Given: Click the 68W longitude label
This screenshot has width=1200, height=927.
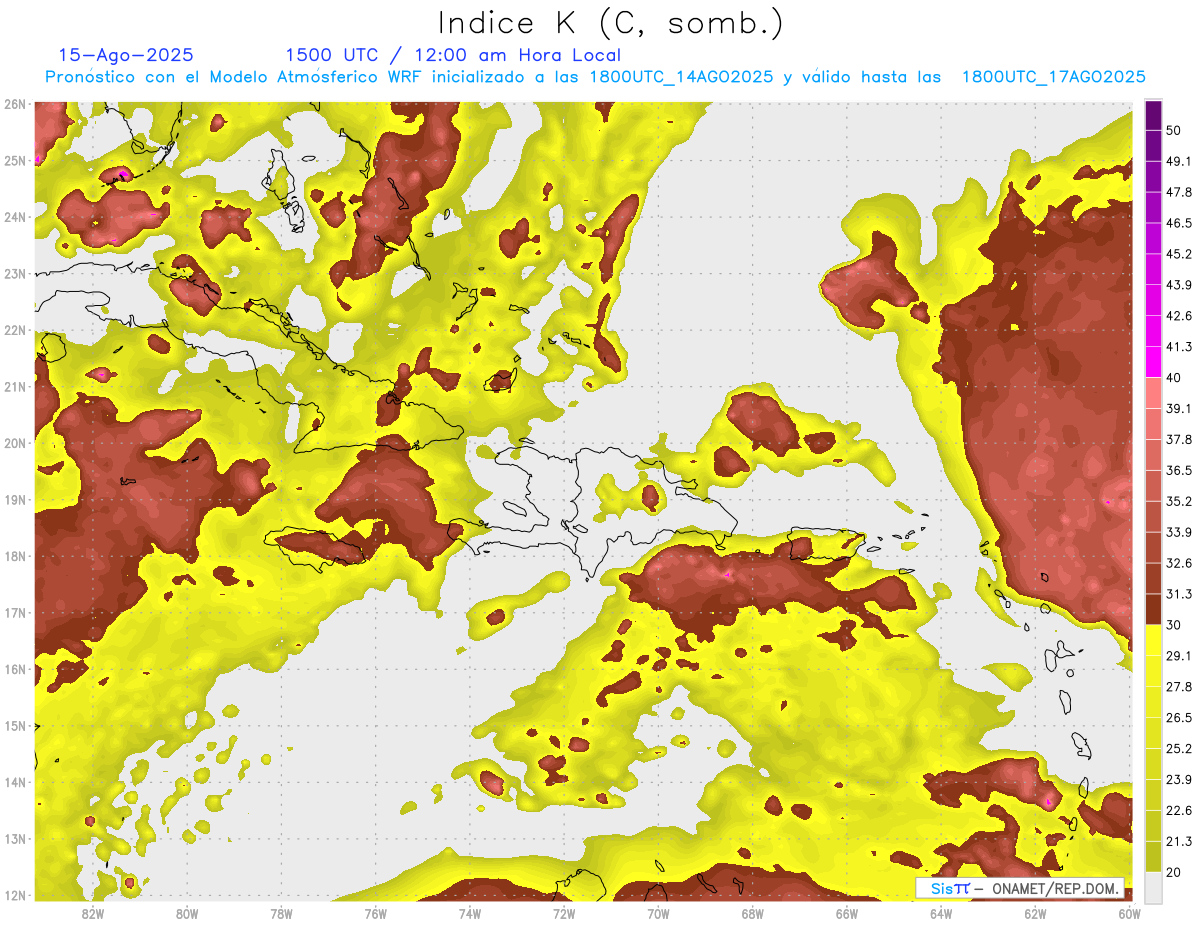Looking at the screenshot, I should pos(753,913).
